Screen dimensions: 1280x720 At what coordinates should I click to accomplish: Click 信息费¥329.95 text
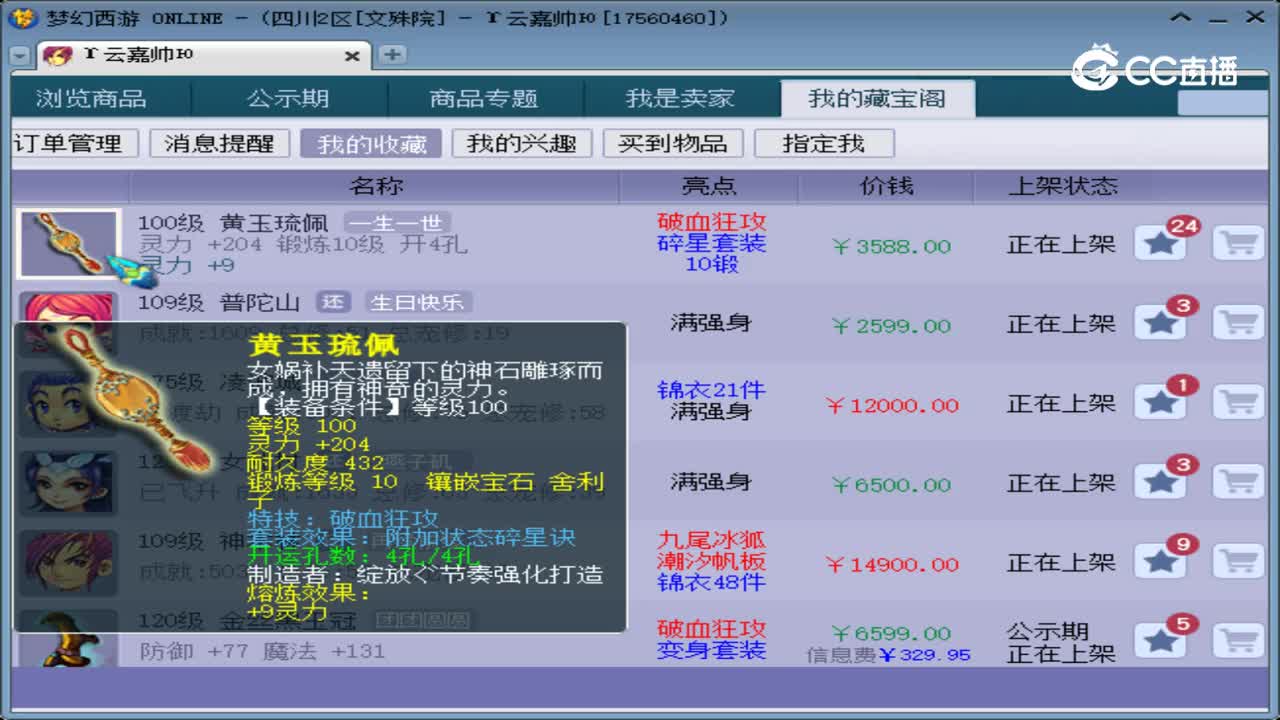coord(889,655)
